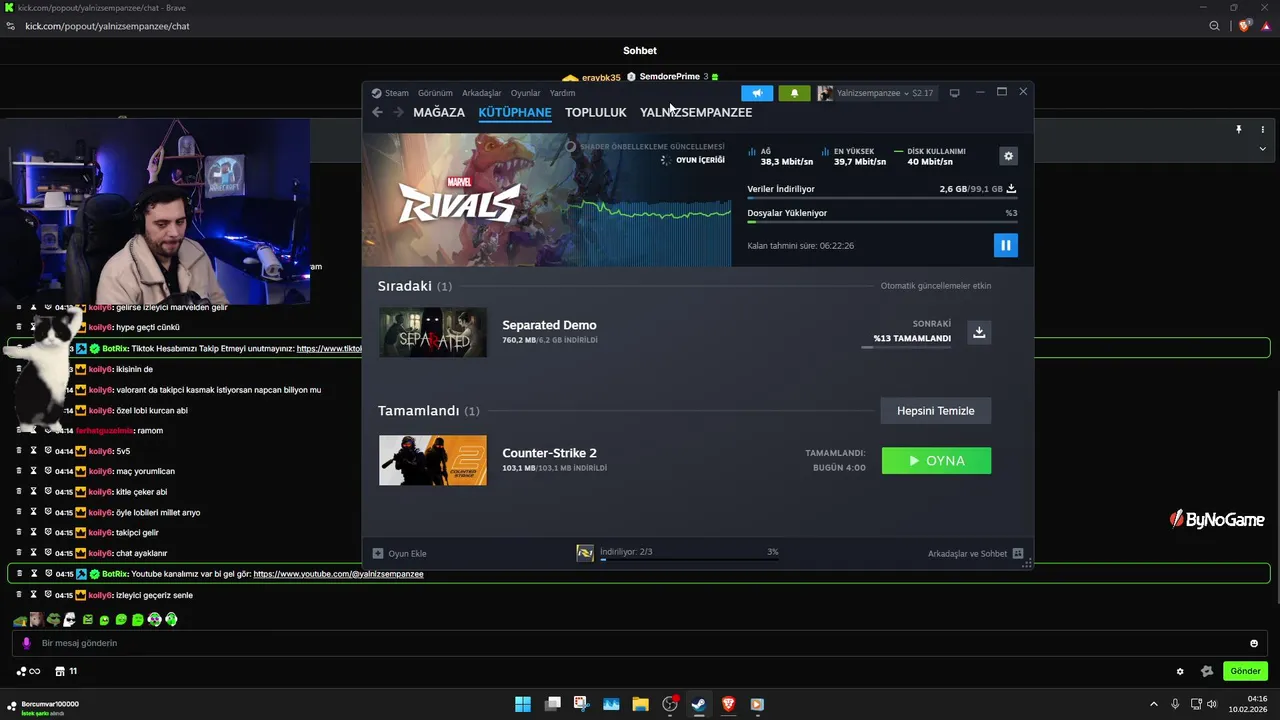Screen dimensions: 1280x720
Task: Go forward using Steam forward arrow
Action: 398,112
